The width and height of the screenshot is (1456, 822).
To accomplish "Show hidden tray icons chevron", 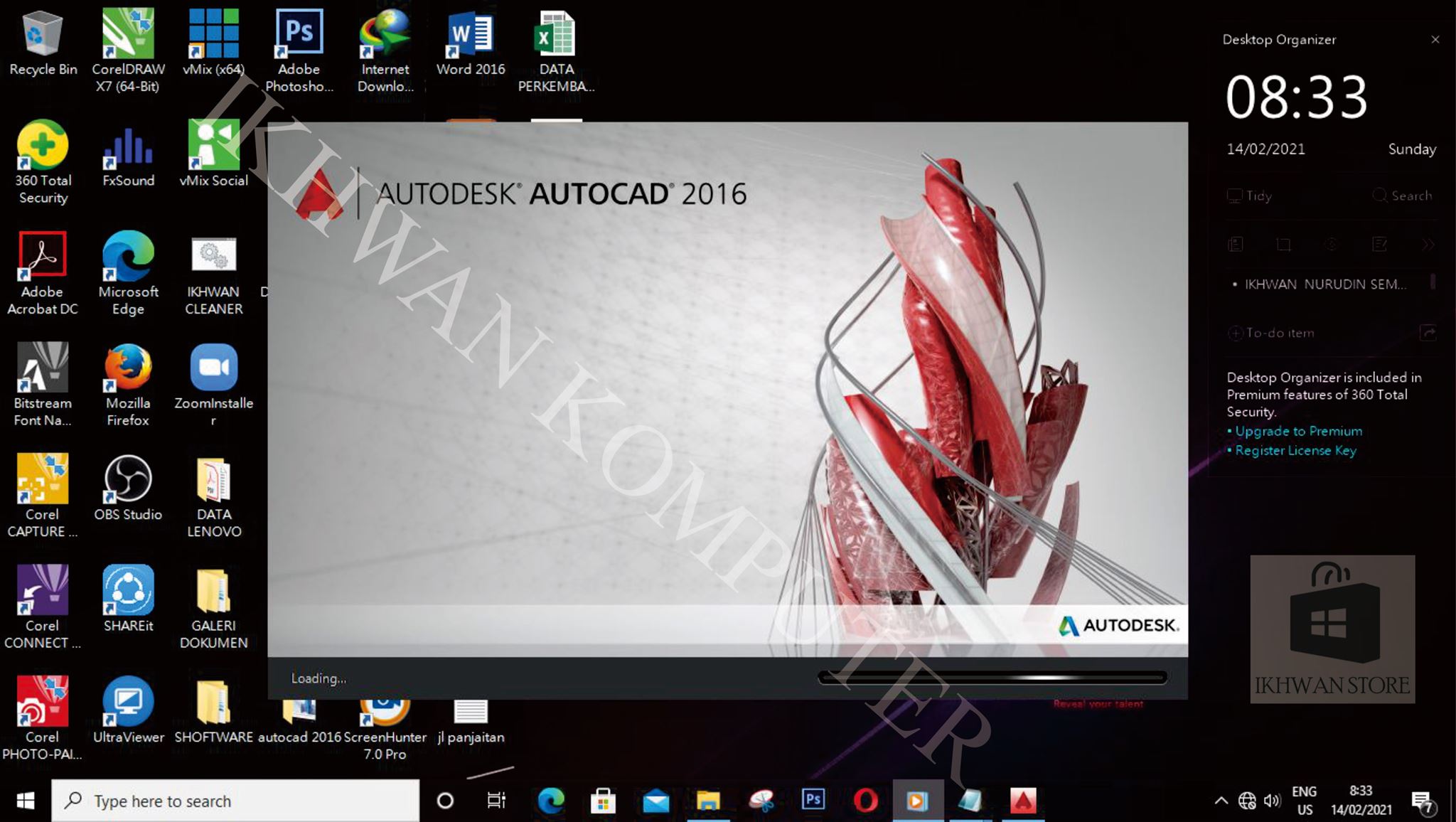I will (1221, 801).
